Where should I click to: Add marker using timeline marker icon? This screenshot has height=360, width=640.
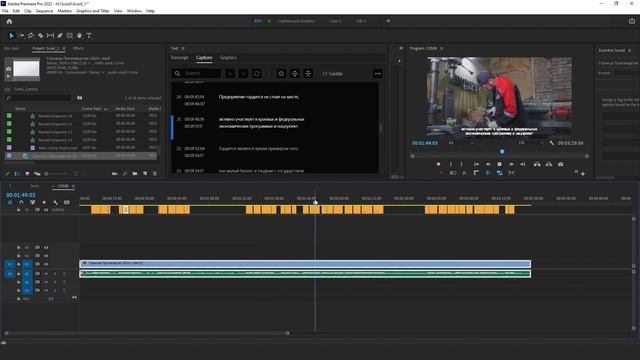click(44, 202)
